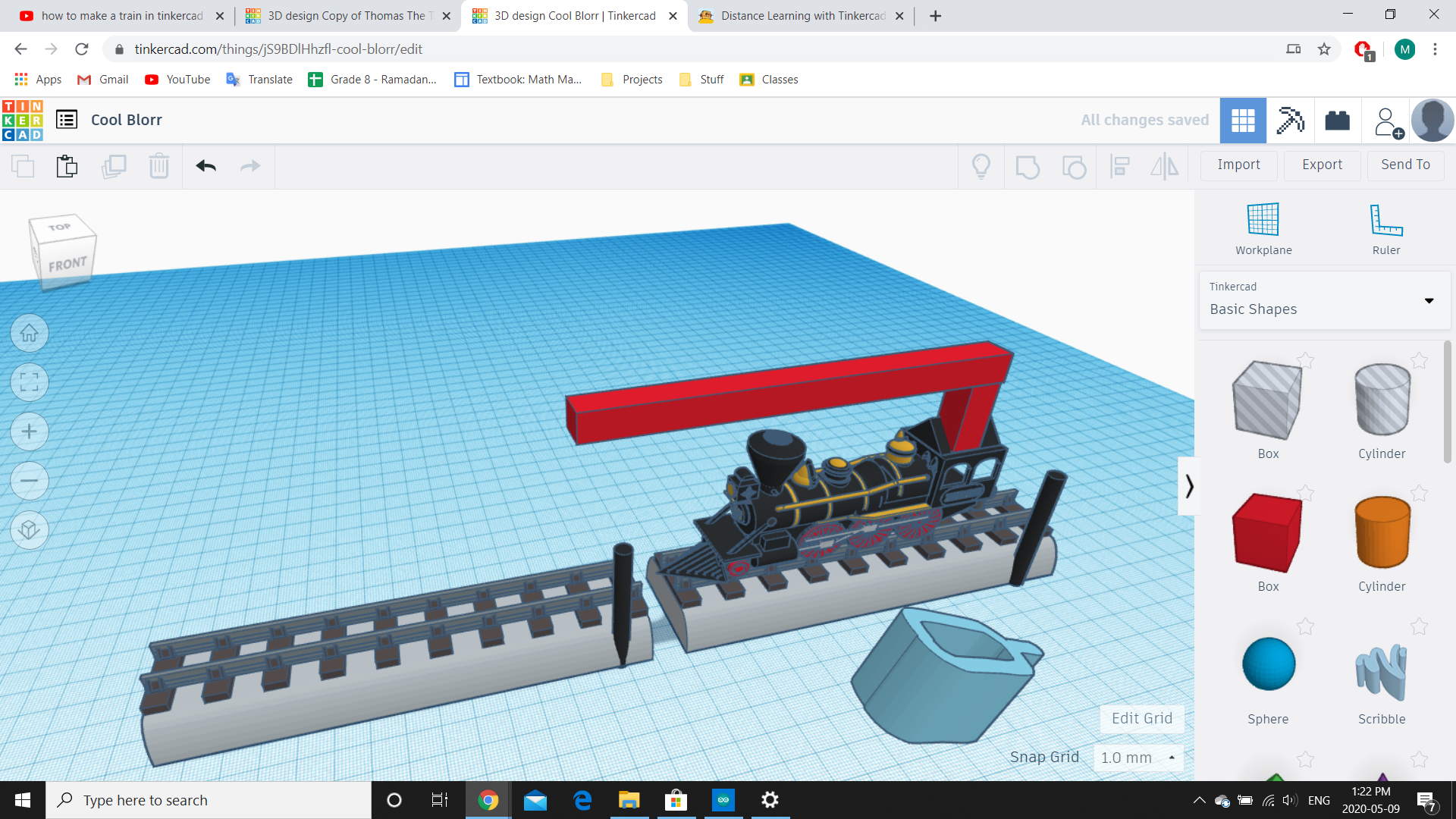Image resolution: width=1456 pixels, height=819 pixels.
Task: Open the design list icon beside Cool Blorr
Action: point(67,120)
